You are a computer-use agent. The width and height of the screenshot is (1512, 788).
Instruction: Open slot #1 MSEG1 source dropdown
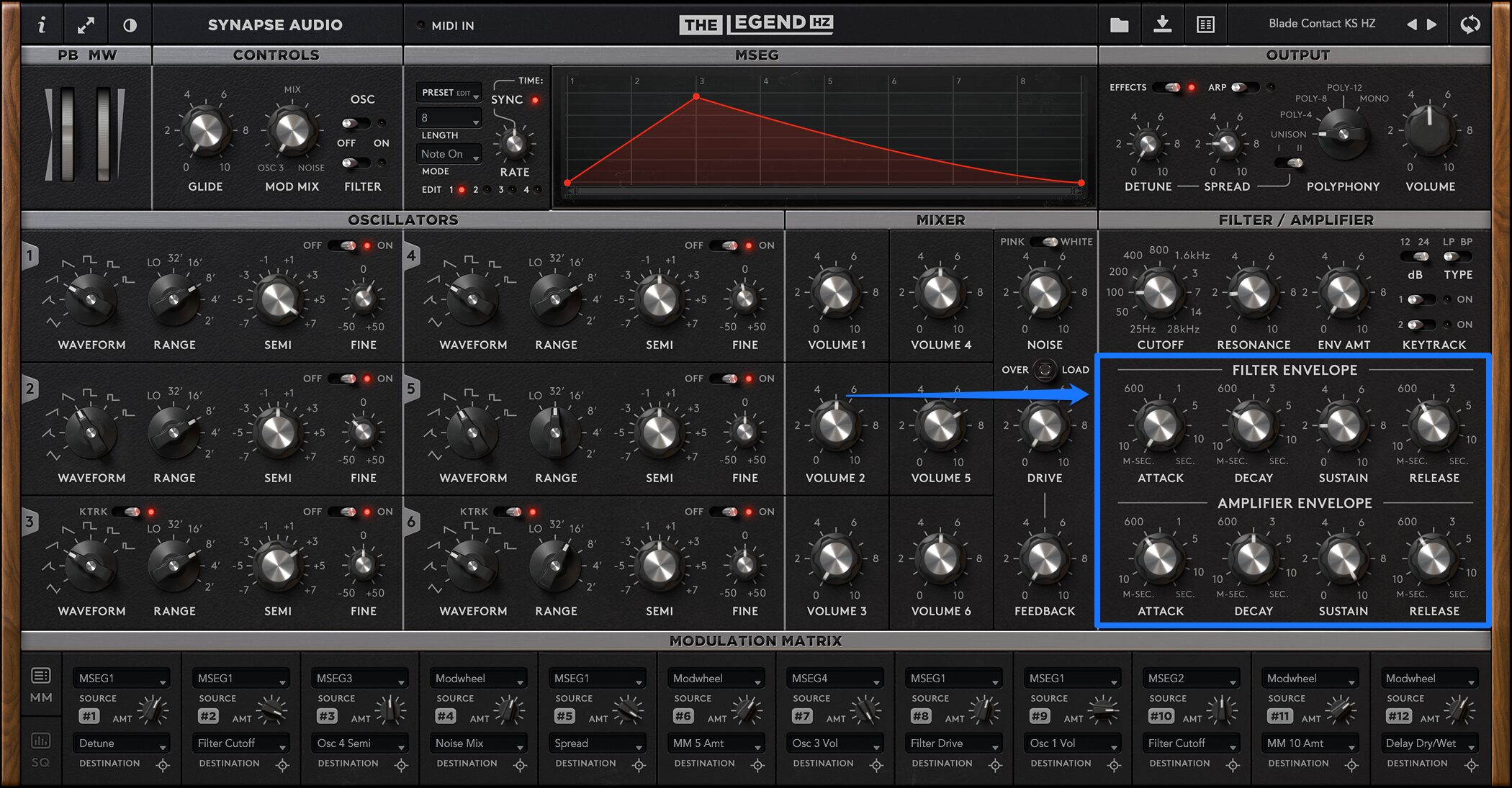pos(121,679)
